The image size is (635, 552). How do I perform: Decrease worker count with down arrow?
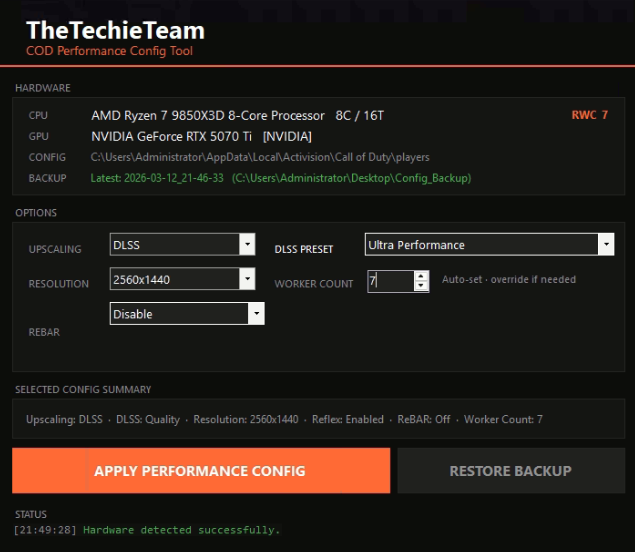421,286
